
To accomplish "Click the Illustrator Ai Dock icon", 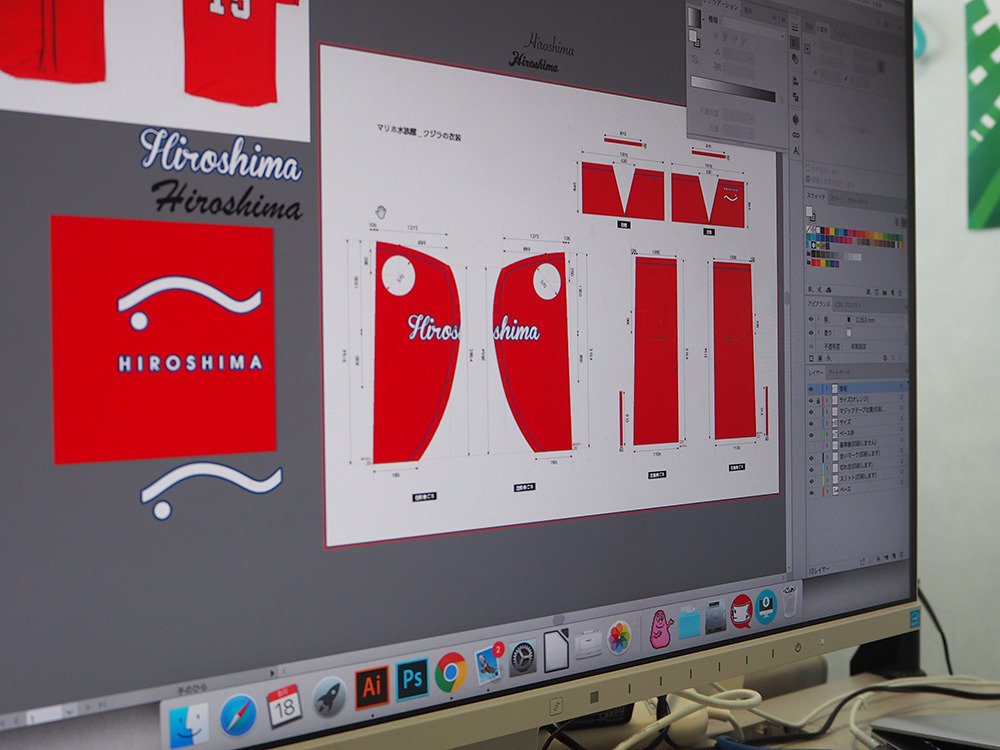I will pyautogui.click(x=372, y=688).
